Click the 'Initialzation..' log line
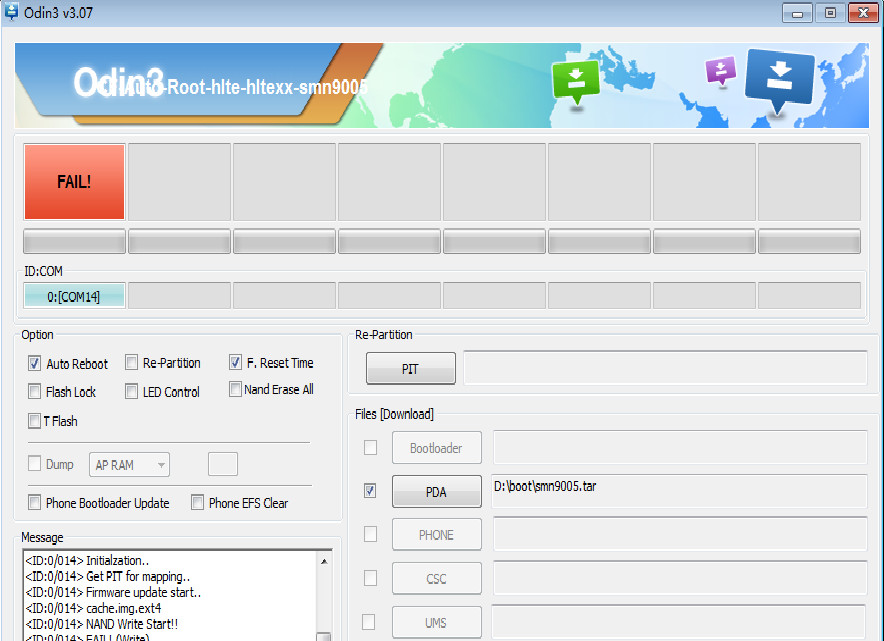Image resolution: width=884 pixels, height=641 pixels. coord(87,561)
